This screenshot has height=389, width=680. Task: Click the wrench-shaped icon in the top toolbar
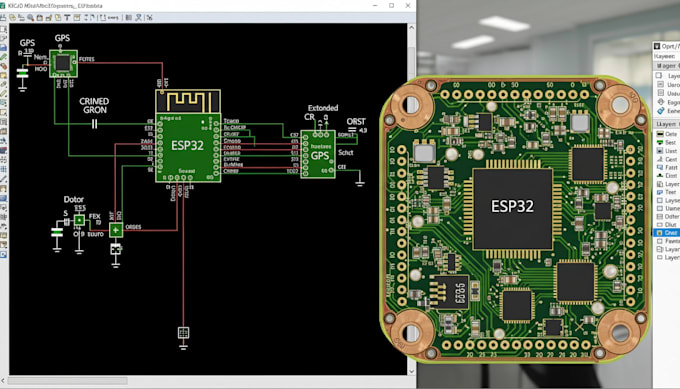[x=139, y=17]
